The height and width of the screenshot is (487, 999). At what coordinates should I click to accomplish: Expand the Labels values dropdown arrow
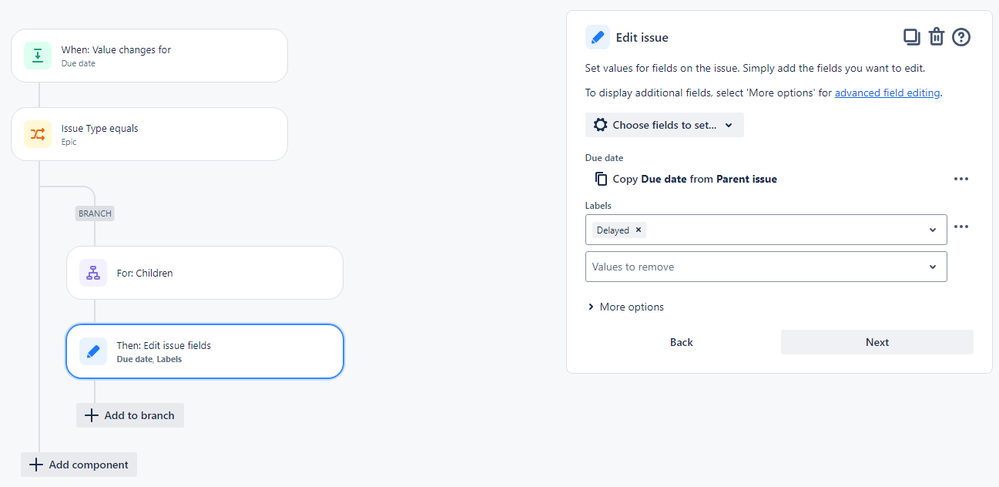(x=933, y=230)
